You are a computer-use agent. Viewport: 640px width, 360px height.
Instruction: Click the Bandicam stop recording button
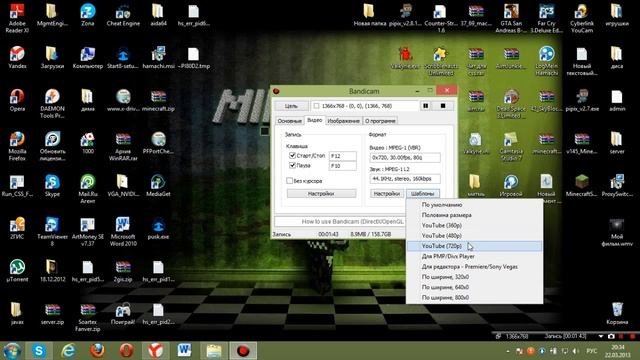(x=443, y=106)
